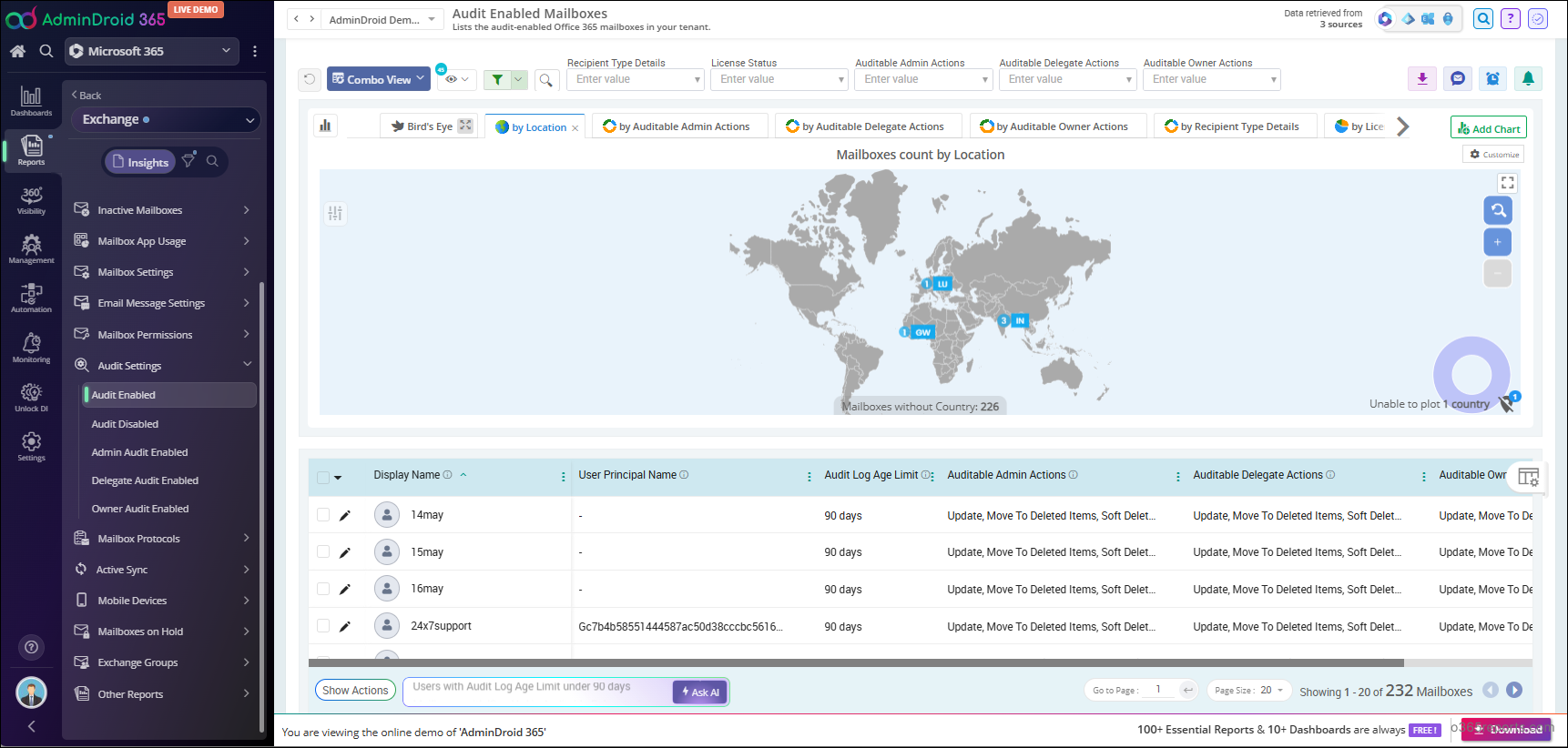The image size is (1568, 748).
Task: Click the chart settings sliders icon on map
Action: click(x=335, y=213)
